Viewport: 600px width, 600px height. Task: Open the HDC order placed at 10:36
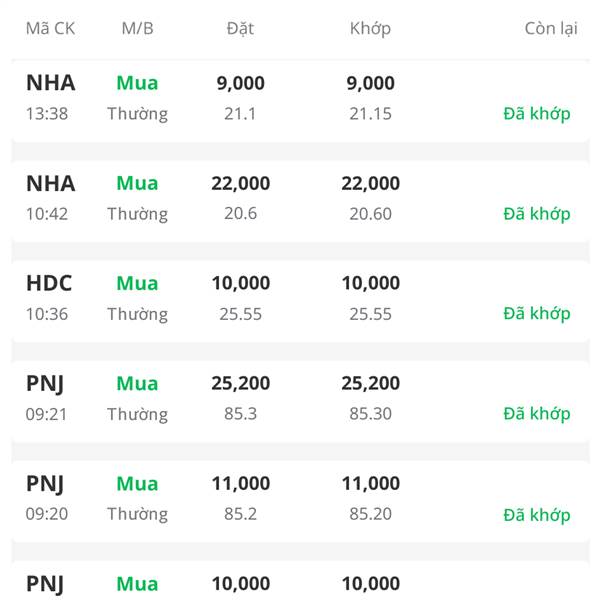click(300, 301)
